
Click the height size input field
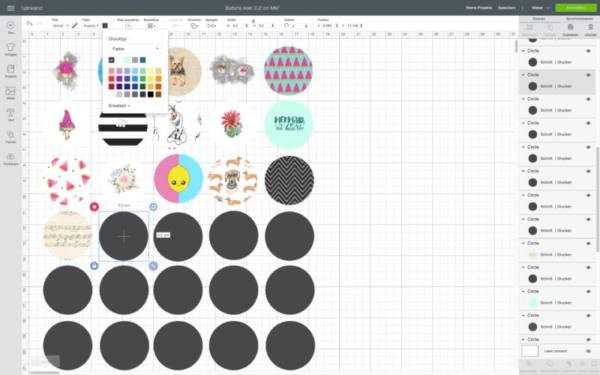[263, 26]
